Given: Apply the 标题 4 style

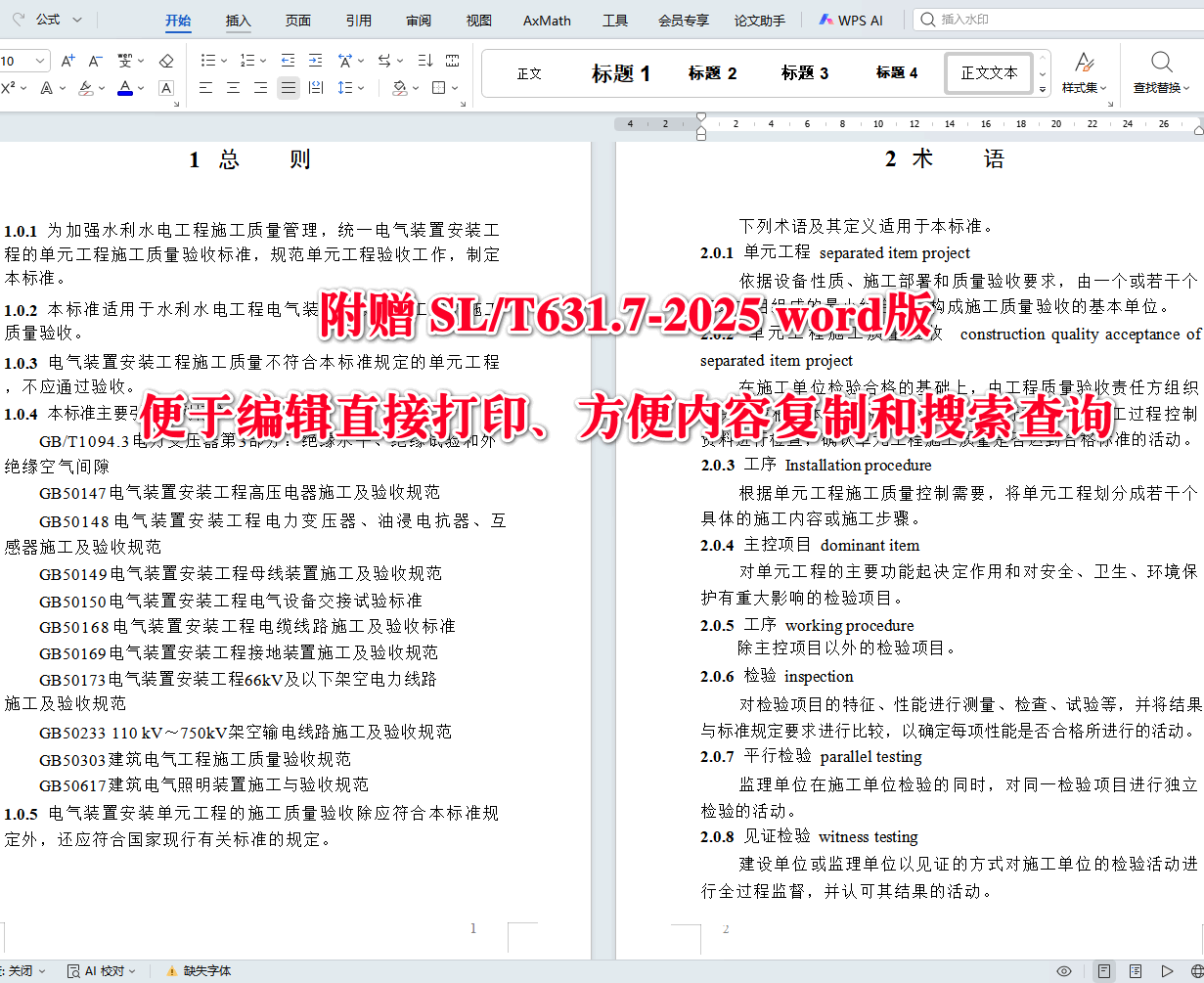Looking at the screenshot, I should (x=897, y=73).
